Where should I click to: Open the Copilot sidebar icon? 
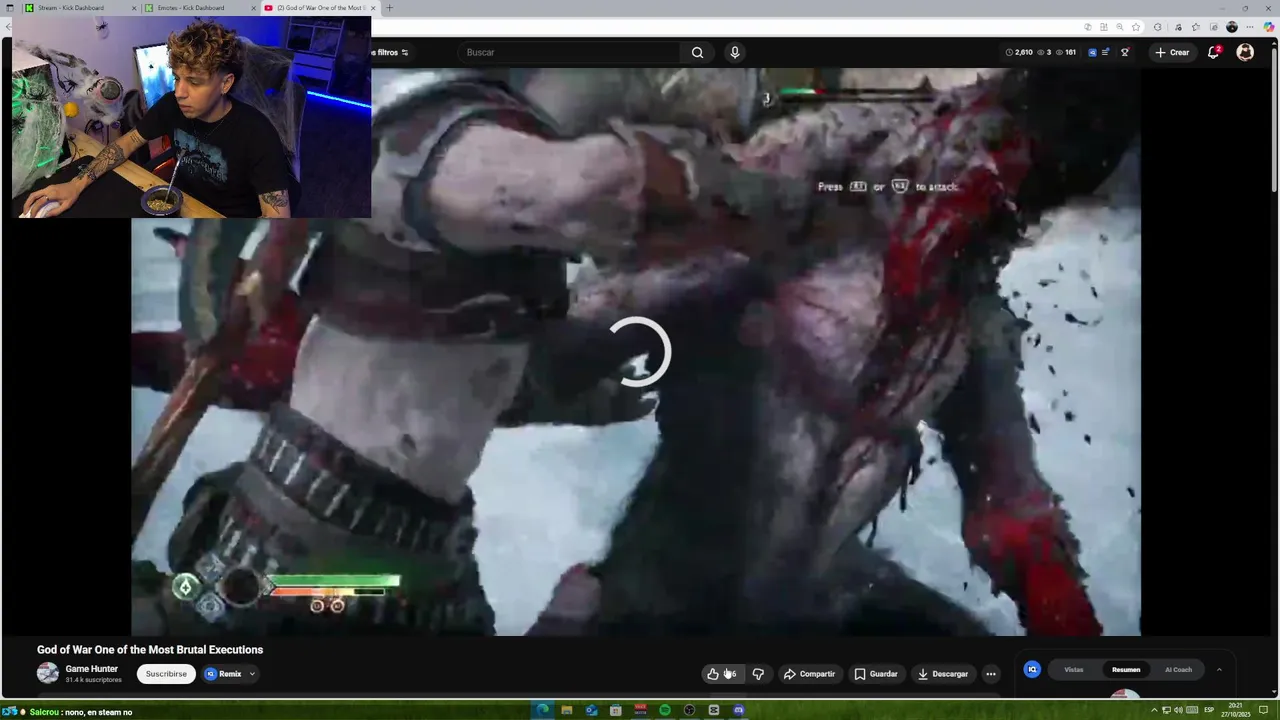tap(1269, 27)
